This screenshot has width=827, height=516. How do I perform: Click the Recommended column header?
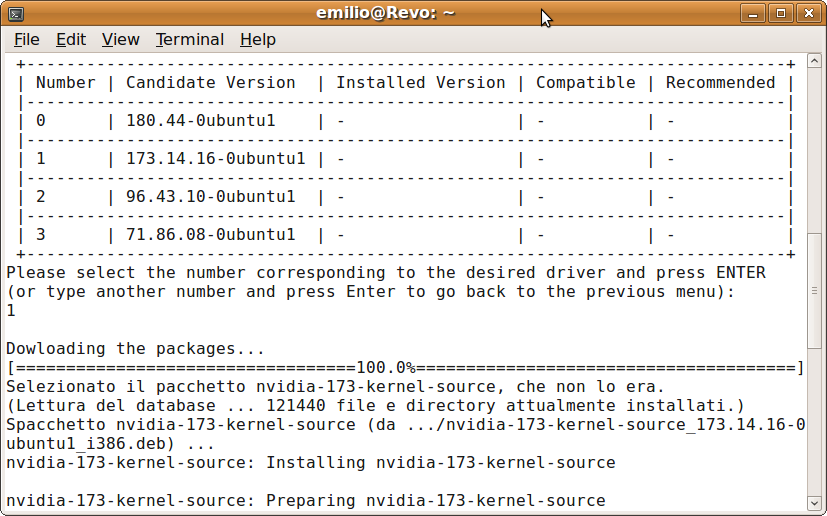(720, 83)
